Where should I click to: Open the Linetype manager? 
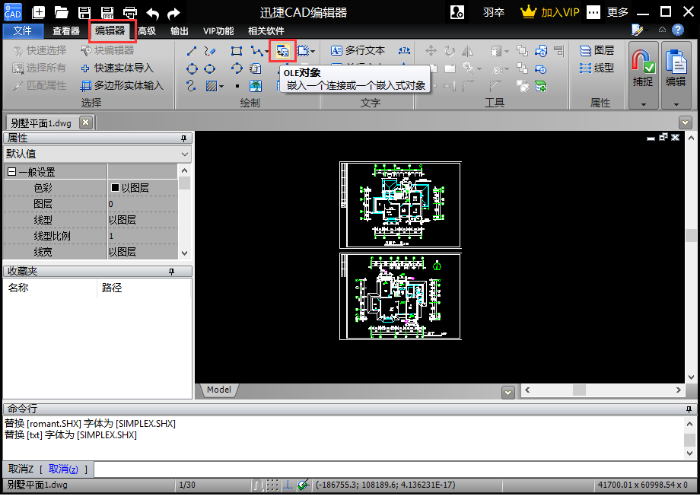(597, 68)
